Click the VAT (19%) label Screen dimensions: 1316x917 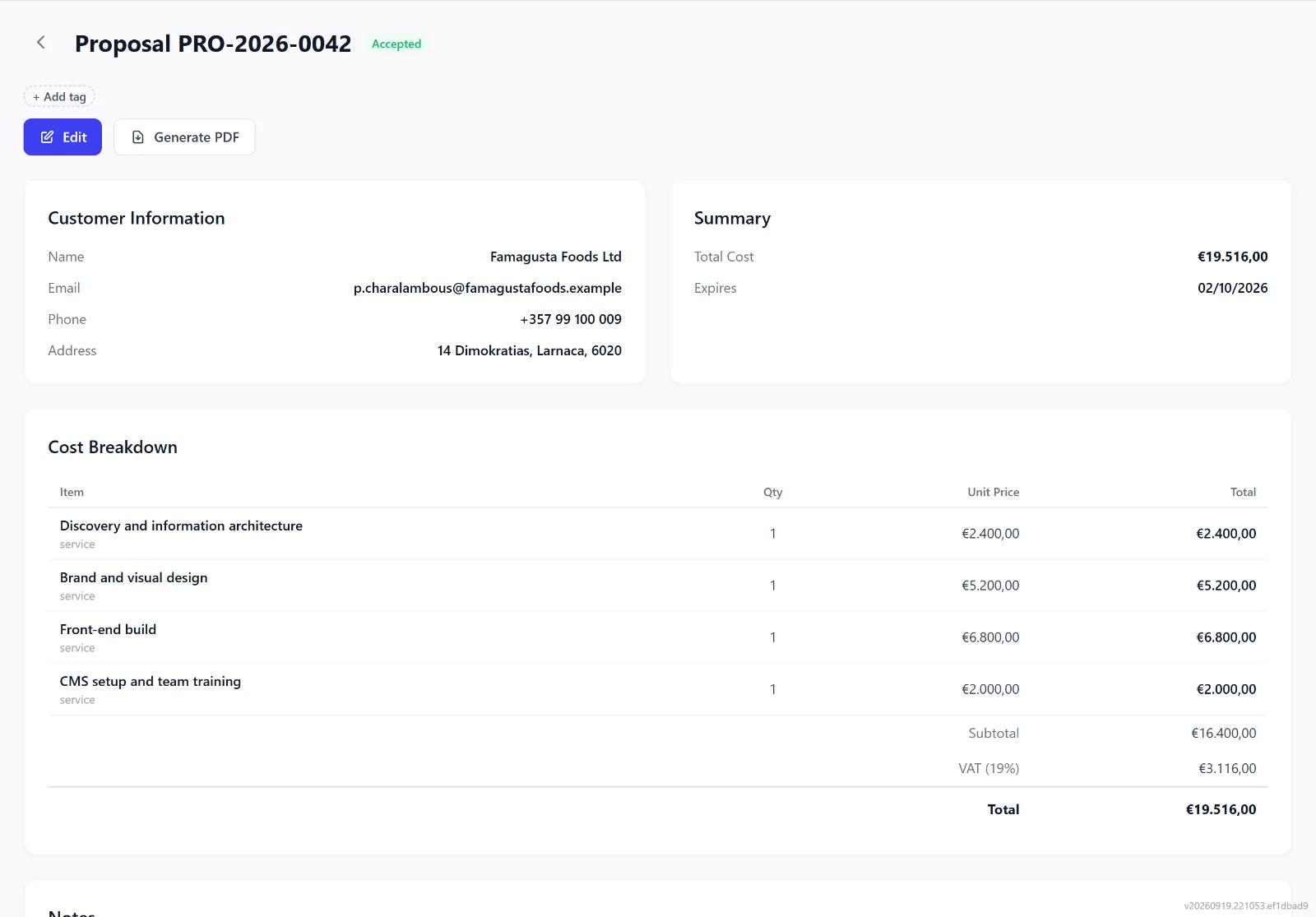point(989,768)
